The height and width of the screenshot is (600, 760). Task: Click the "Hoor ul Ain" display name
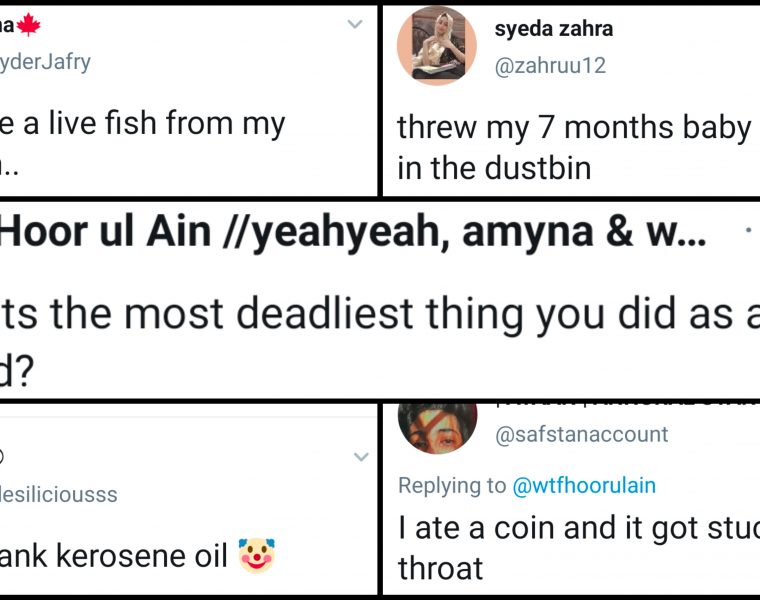pos(103,234)
